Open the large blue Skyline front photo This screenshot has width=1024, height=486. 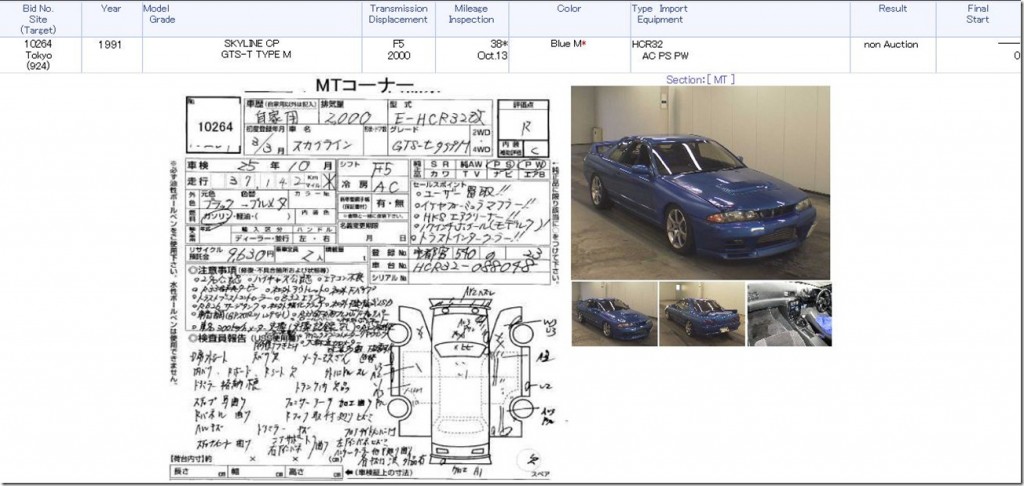(x=700, y=183)
